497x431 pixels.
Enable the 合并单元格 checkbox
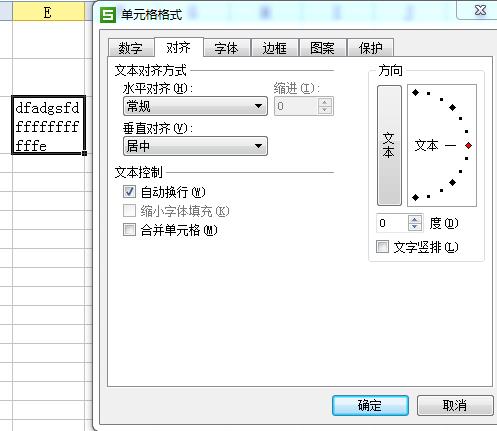pyautogui.click(x=129, y=230)
